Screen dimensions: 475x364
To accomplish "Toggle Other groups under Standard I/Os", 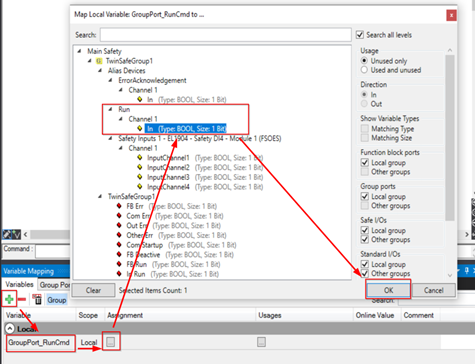I will click(x=365, y=273).
